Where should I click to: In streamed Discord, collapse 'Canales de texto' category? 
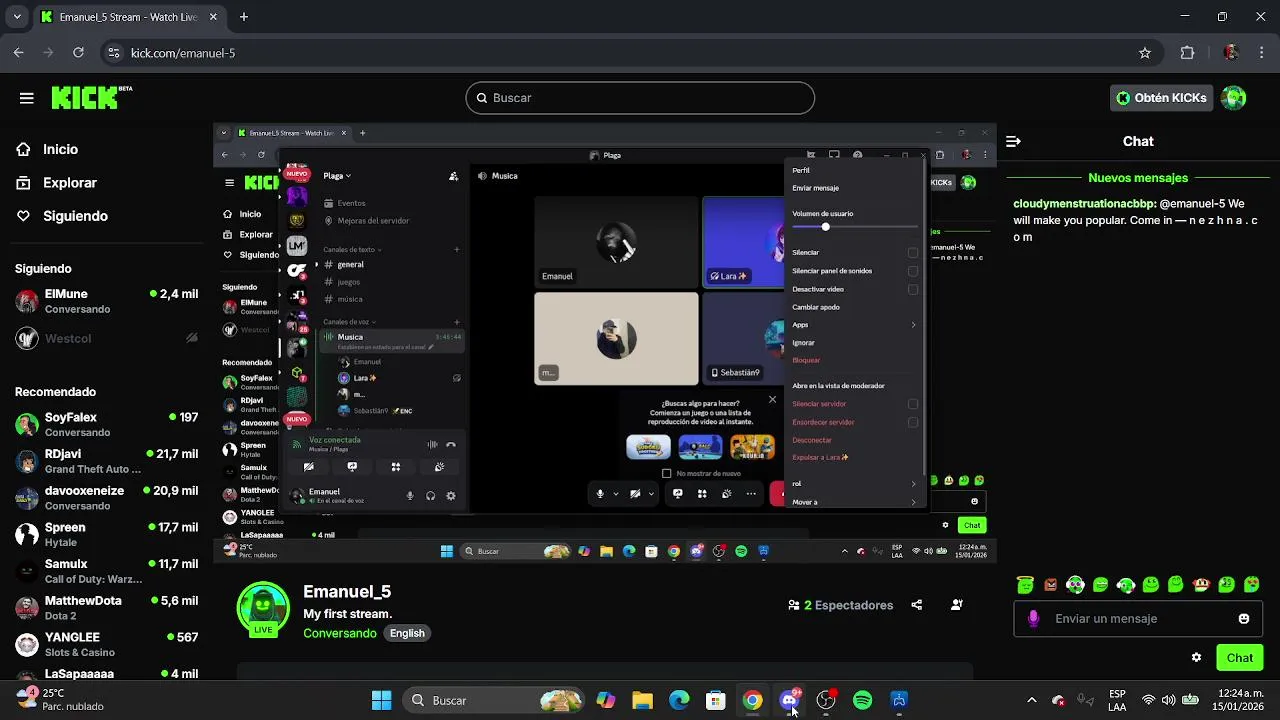click(x=352, y=249)
